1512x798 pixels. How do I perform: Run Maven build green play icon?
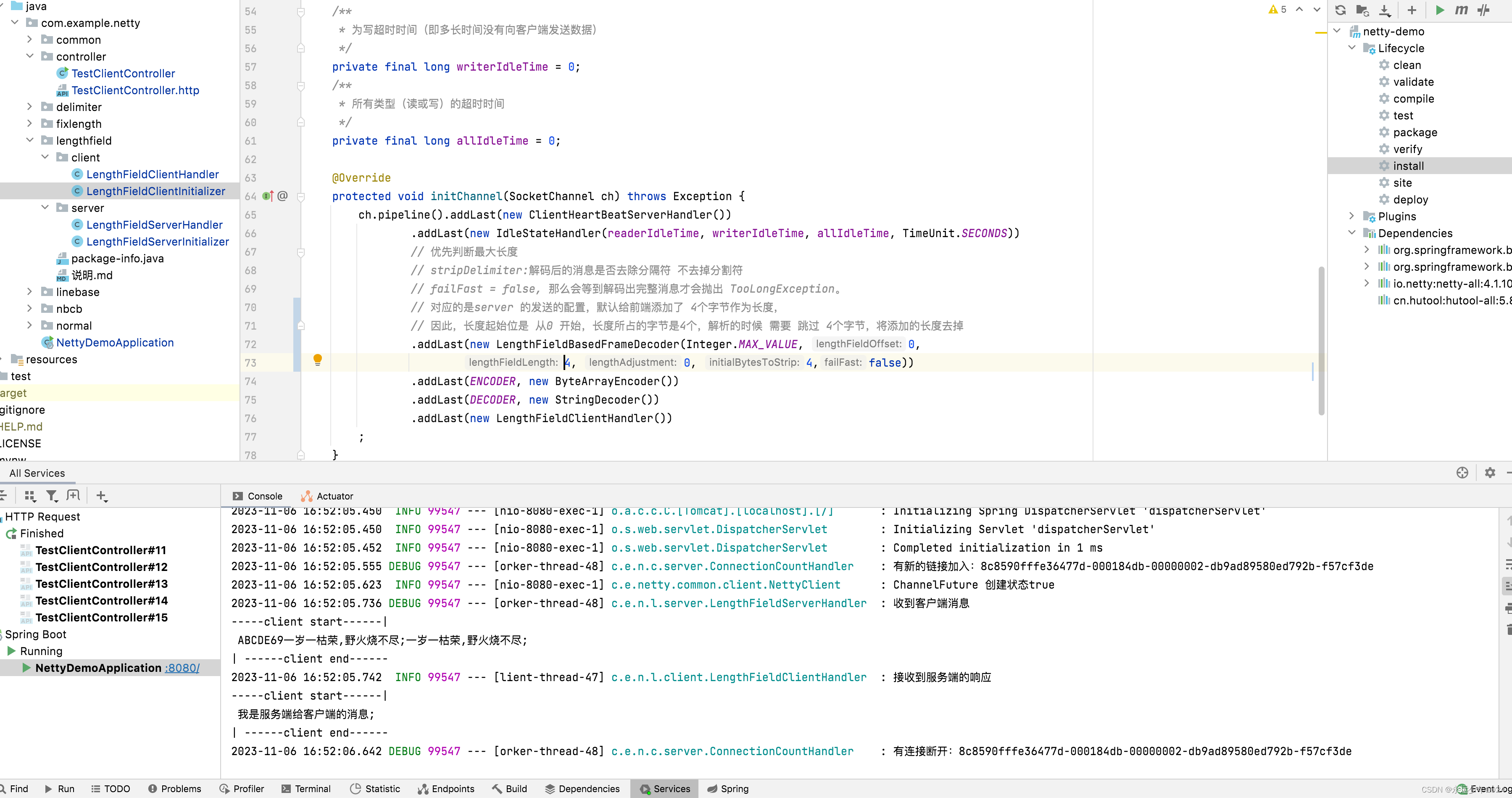pos(1440,10)
